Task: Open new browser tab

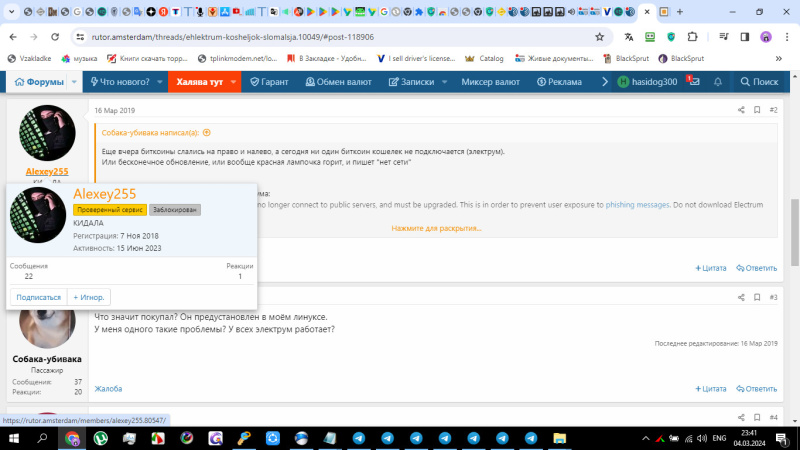Action: pos(680,11)
